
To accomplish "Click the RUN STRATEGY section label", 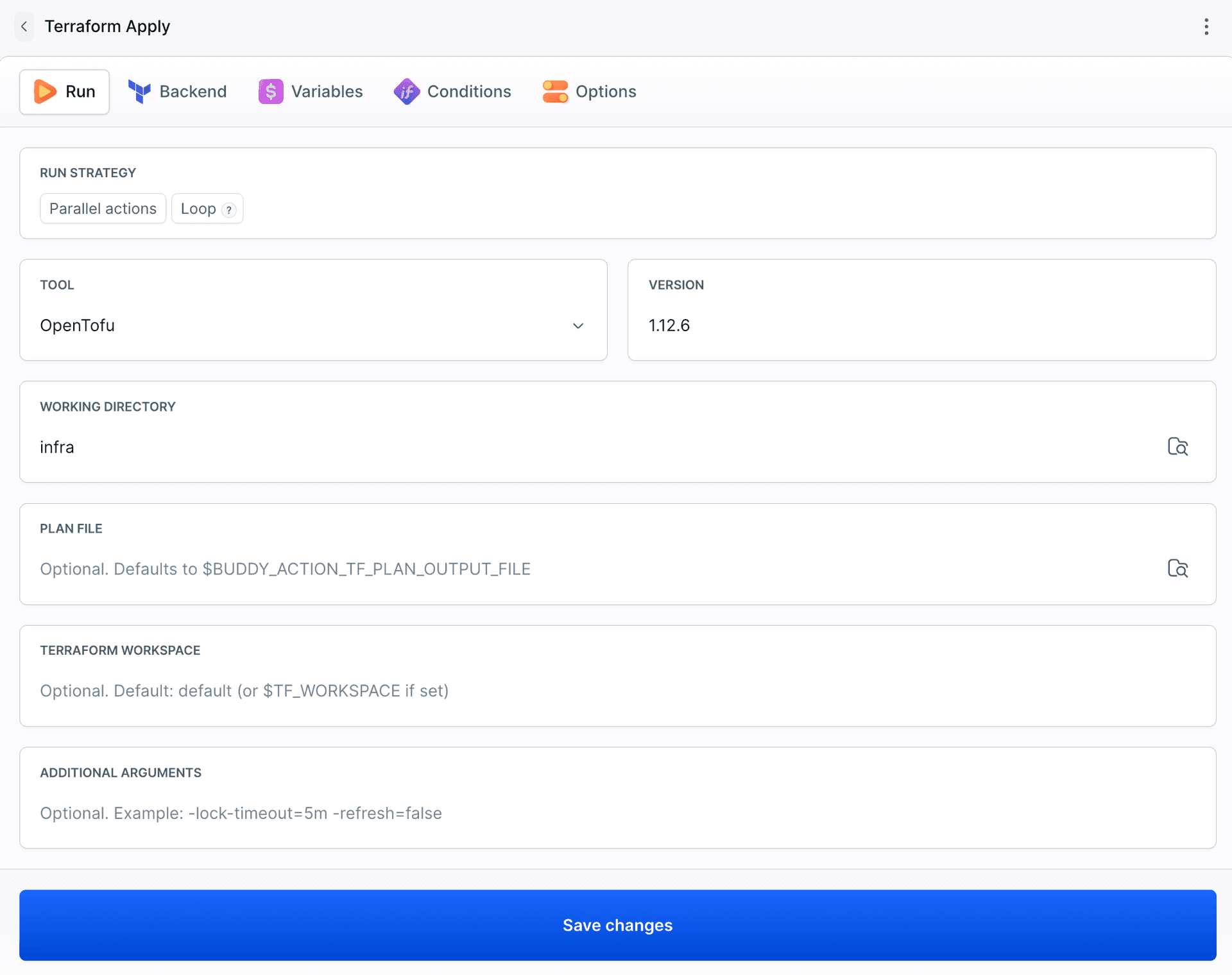I will click(88, 173).
